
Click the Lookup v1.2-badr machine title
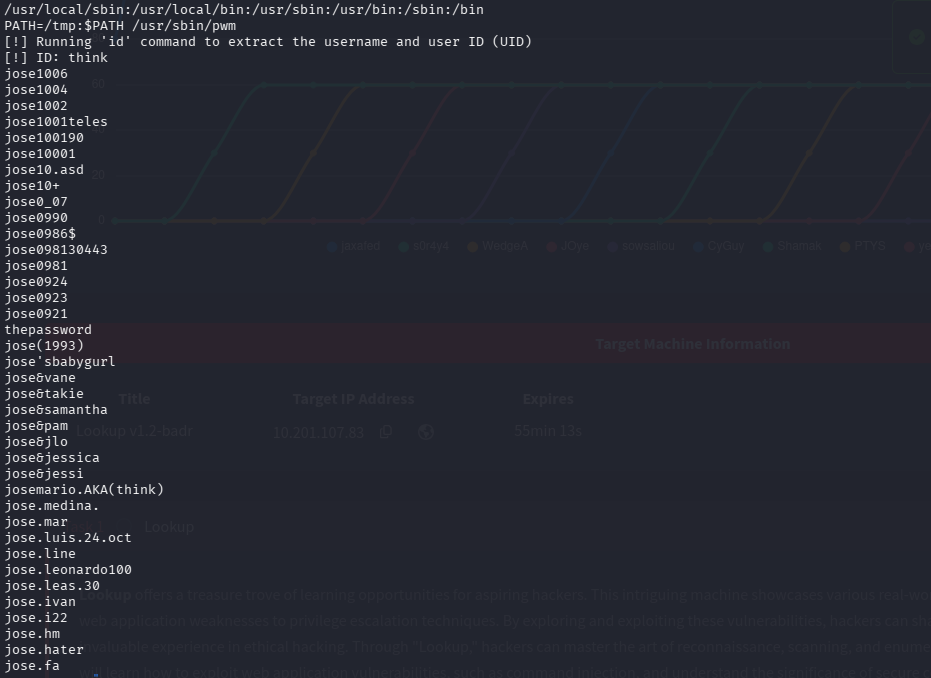(134, 431)
